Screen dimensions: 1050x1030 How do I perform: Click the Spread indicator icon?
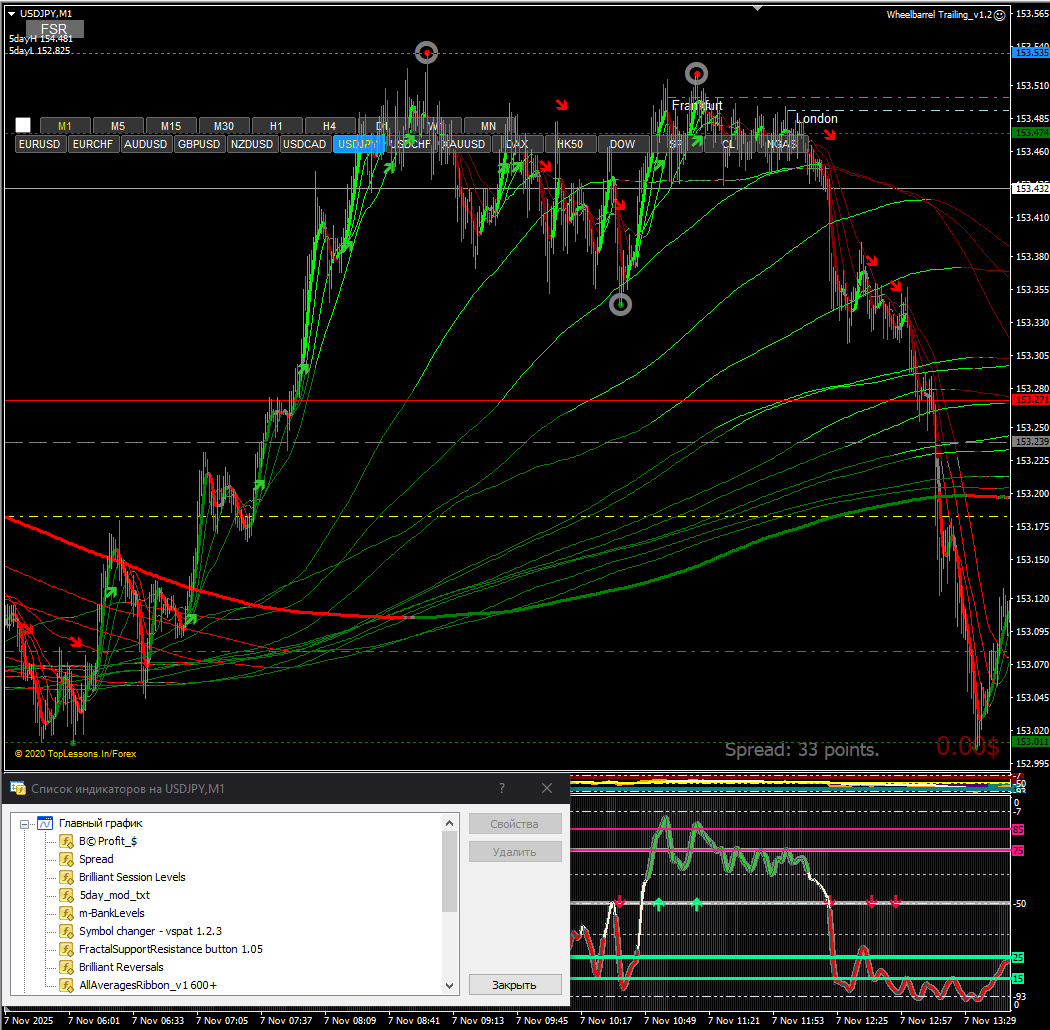coord(66,859)
